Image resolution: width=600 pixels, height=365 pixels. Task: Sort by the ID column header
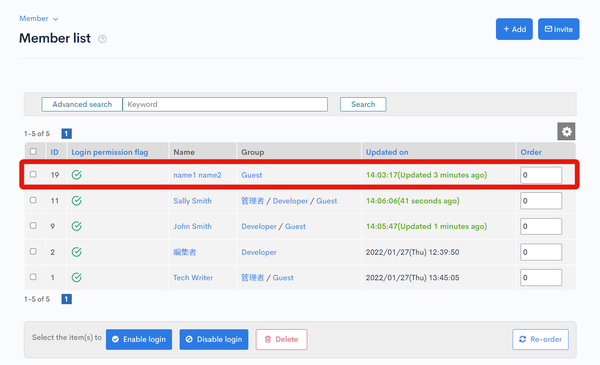tap(54, 152)
